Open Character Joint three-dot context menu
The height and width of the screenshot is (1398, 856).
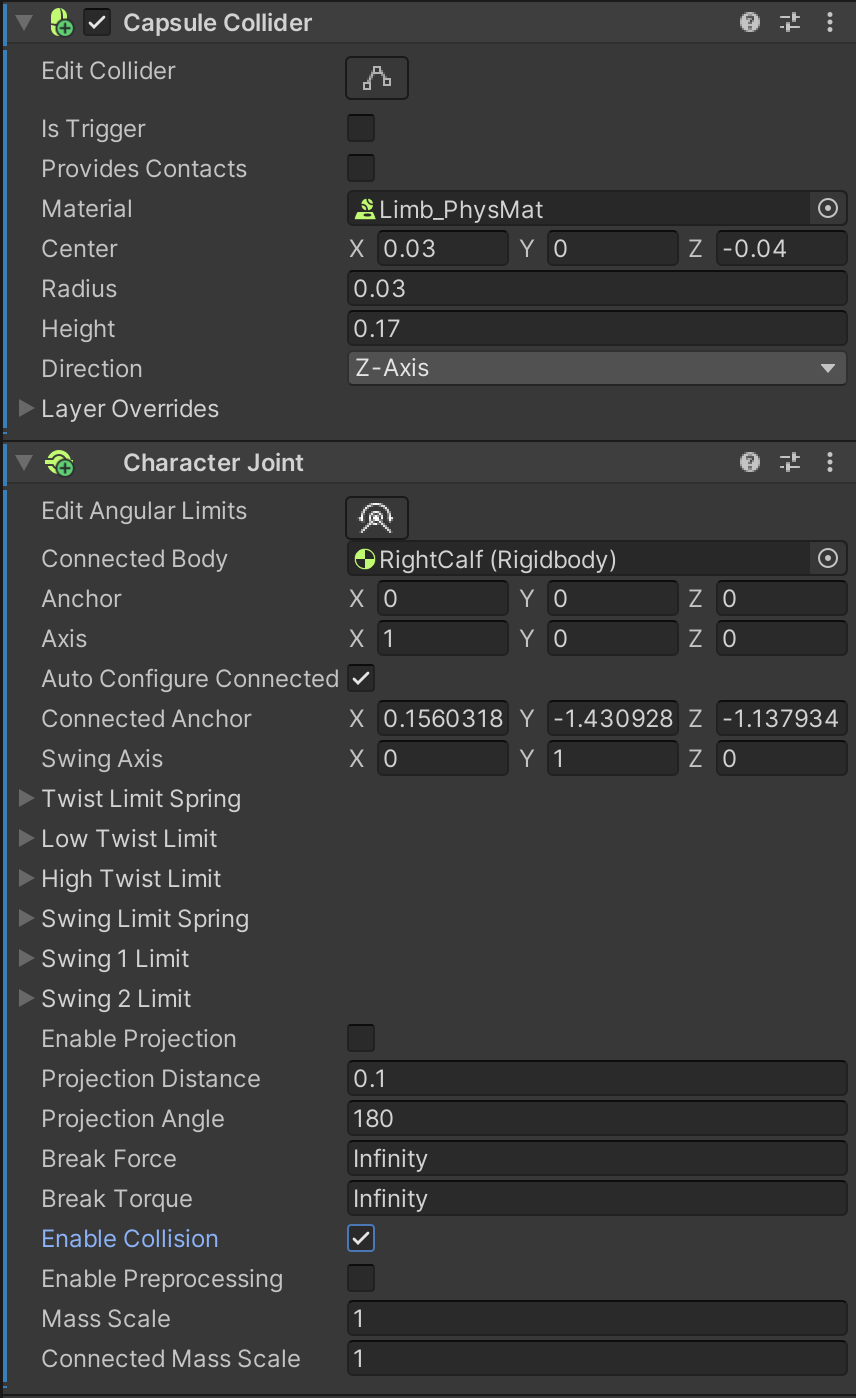(830, 462)
